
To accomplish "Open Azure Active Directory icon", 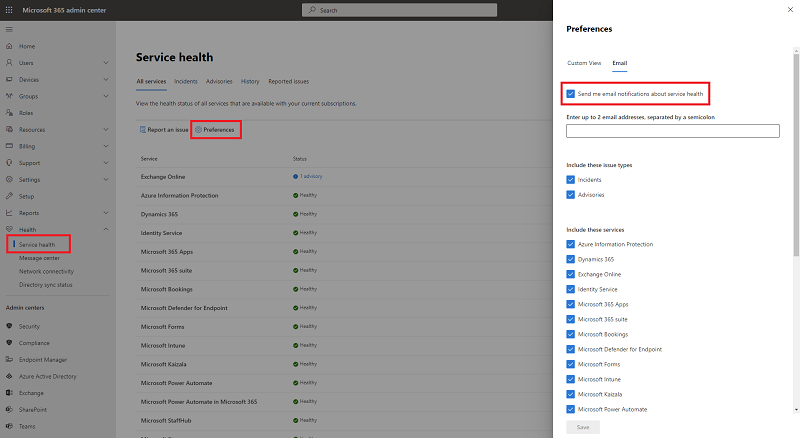I will 9,376.
